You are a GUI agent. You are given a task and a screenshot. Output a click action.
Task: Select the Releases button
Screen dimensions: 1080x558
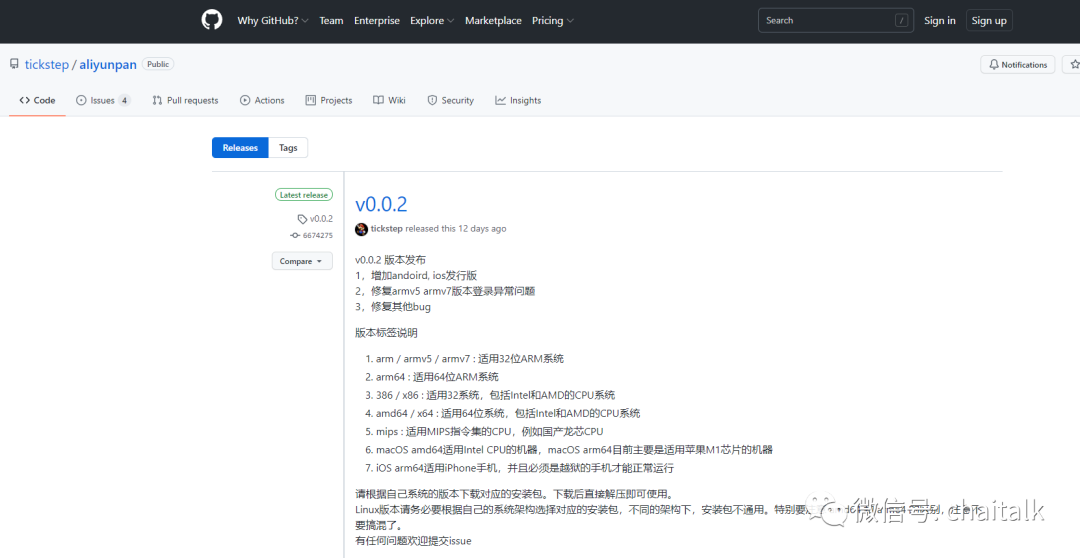click(x=240, y=147)
